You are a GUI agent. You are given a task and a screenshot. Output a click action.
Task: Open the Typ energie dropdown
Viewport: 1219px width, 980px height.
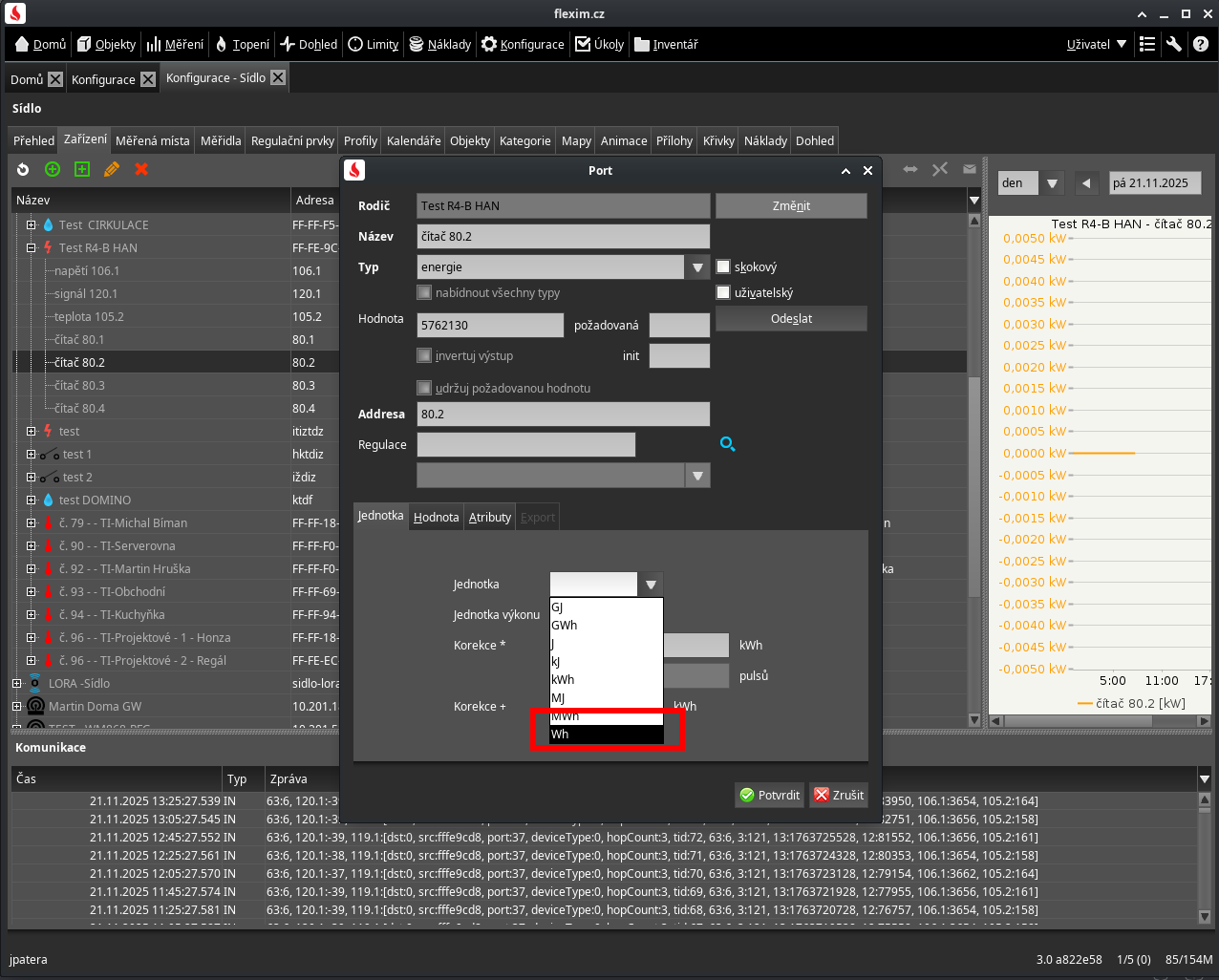(x=698, y=267)
